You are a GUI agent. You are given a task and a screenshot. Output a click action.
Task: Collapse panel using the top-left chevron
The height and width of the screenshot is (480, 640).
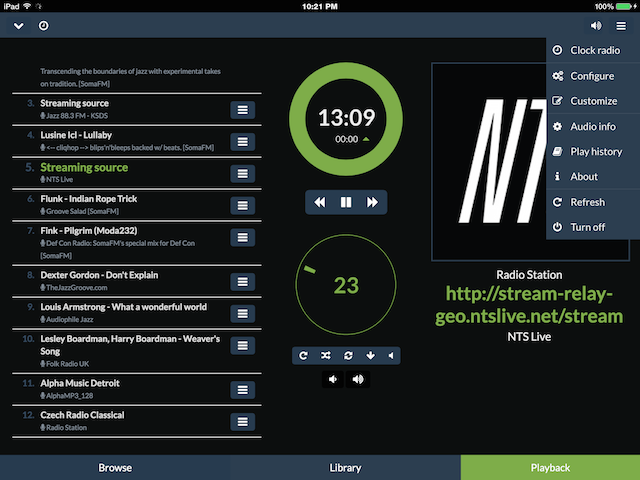tap(18, 26)
